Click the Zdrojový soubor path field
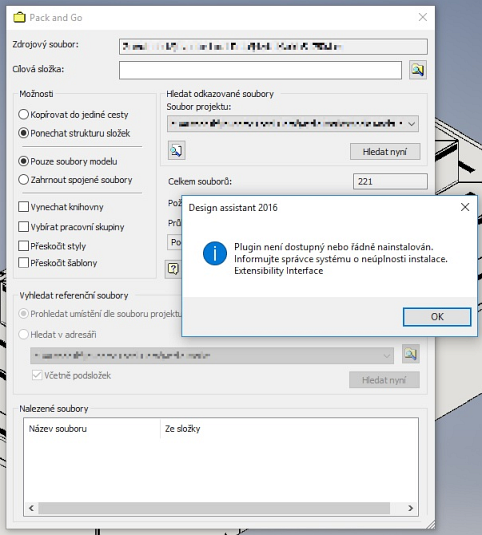 click(x=273, y=46)
